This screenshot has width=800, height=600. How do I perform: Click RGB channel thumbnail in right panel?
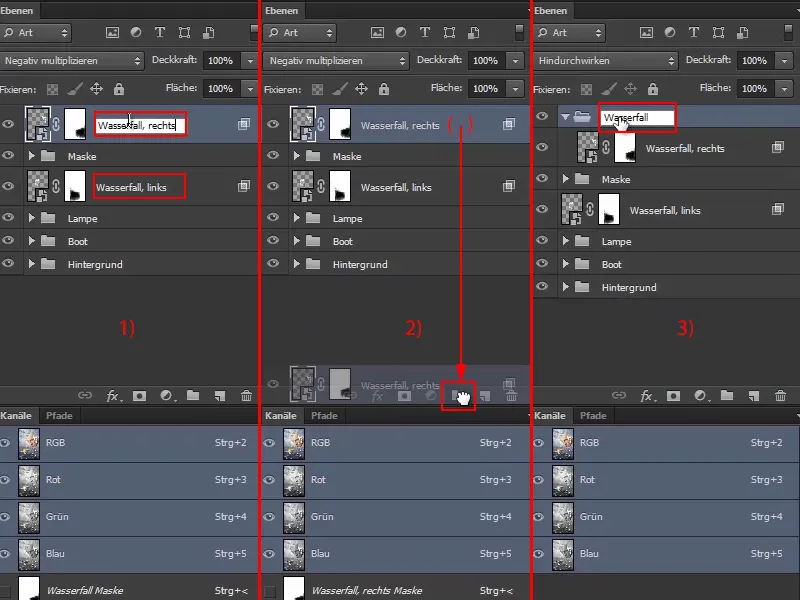[x=563, y=443]
